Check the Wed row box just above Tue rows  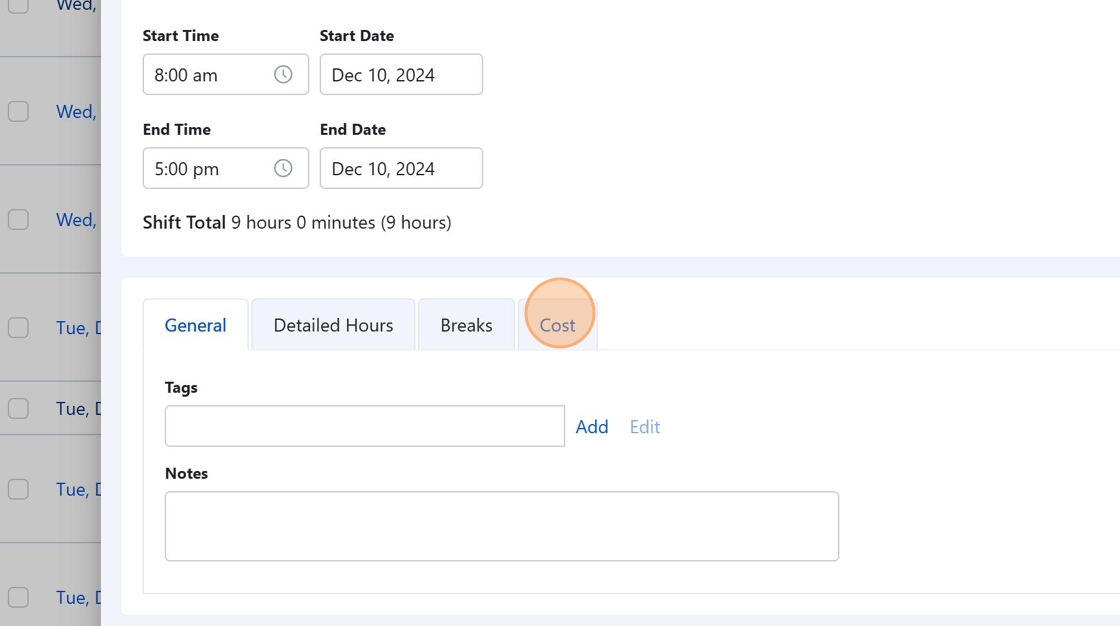(x=18, y=219)
